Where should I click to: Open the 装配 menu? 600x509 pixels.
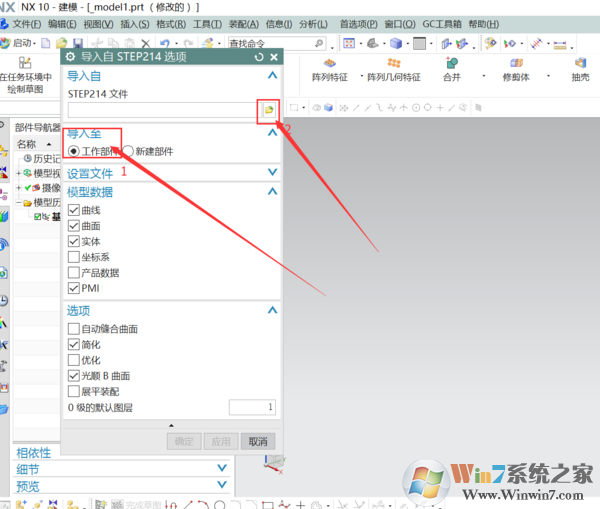242,23
